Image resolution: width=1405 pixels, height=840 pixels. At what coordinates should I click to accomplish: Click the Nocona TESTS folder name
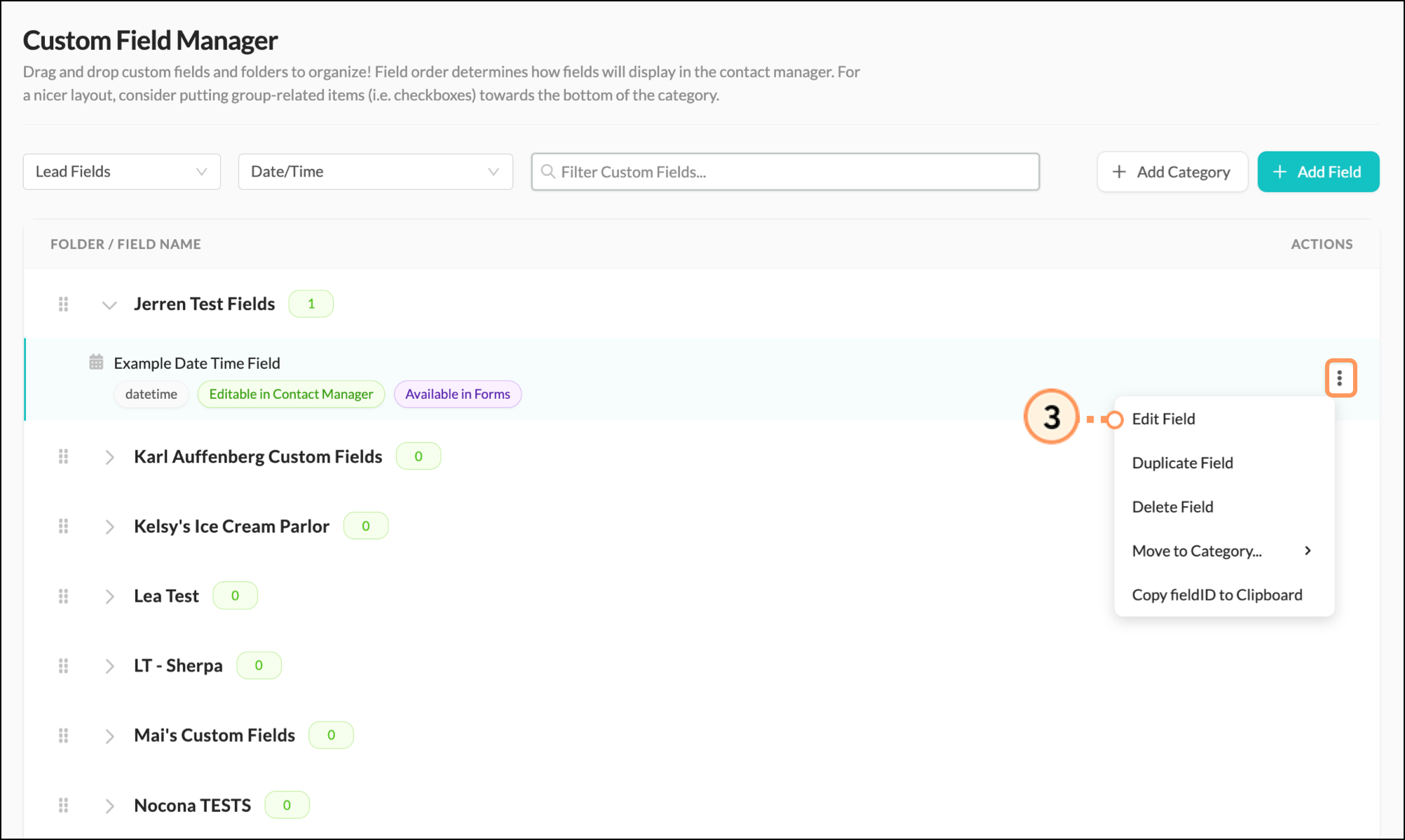(192, 805)
